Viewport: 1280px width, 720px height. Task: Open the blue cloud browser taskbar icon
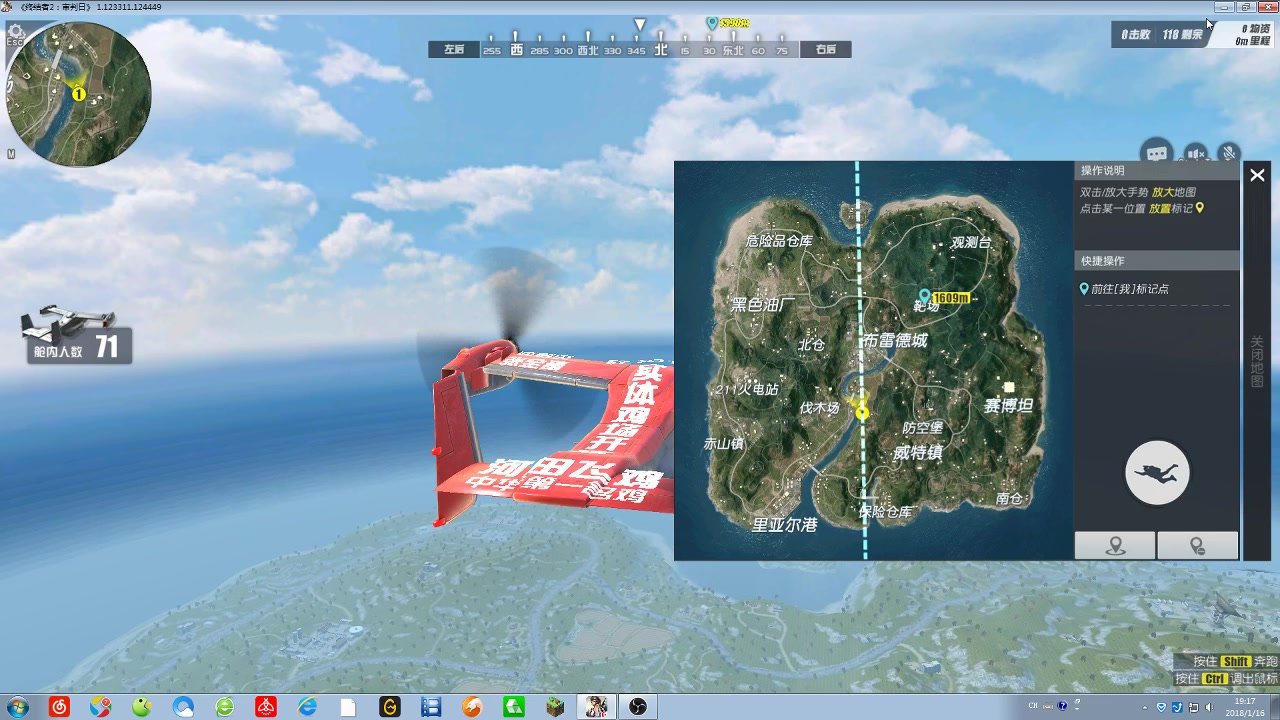coord(183,707)
